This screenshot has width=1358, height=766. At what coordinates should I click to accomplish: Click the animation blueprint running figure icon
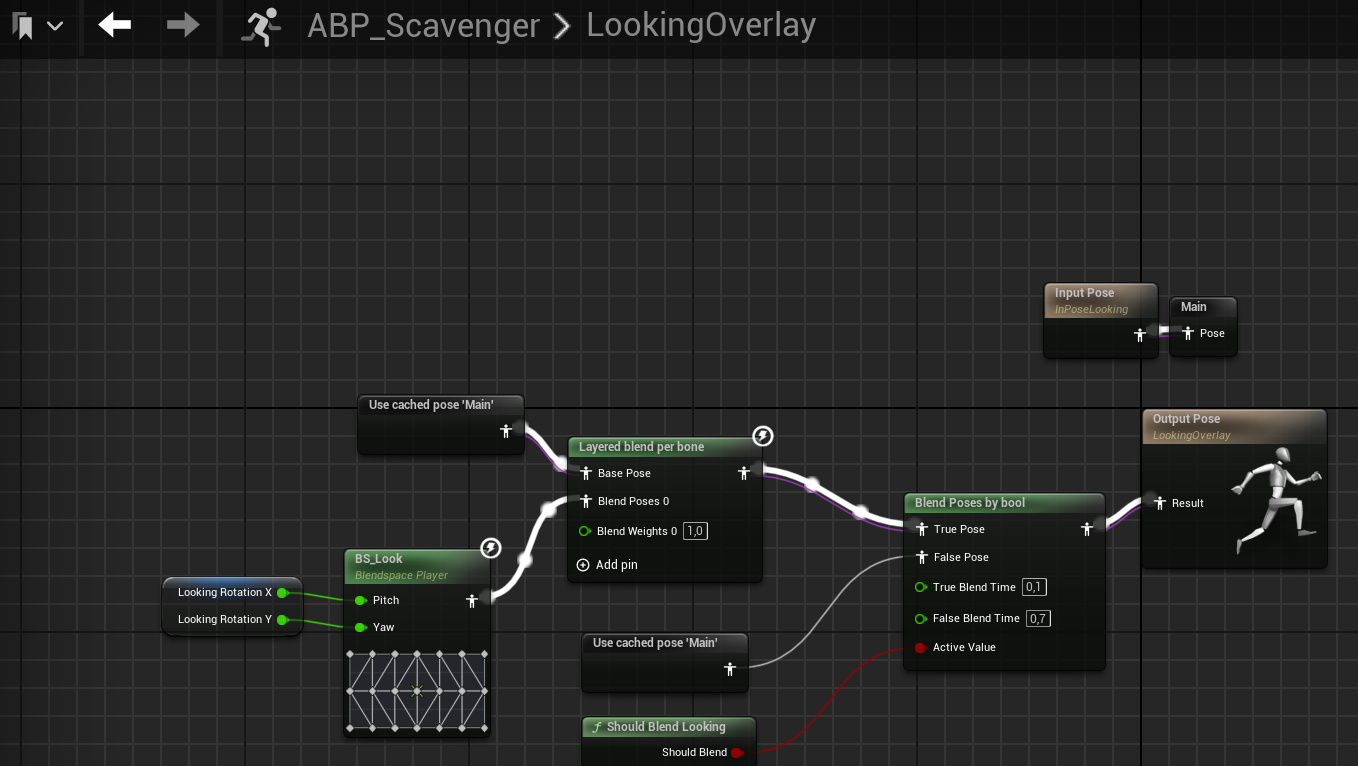click(x=261, y=26)
